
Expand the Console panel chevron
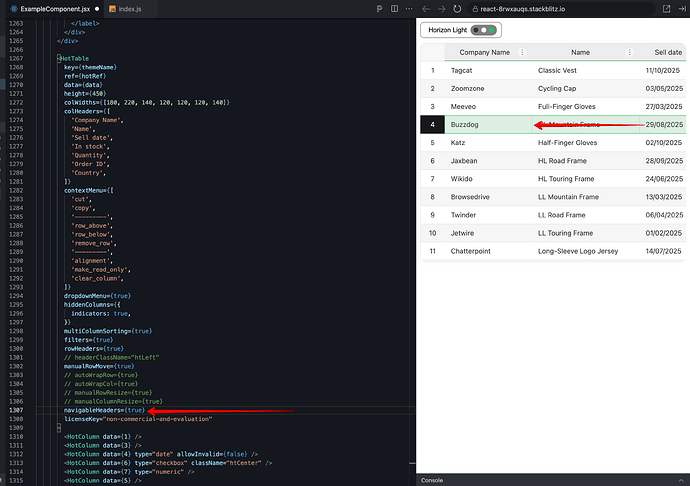(x=681, y=480)
